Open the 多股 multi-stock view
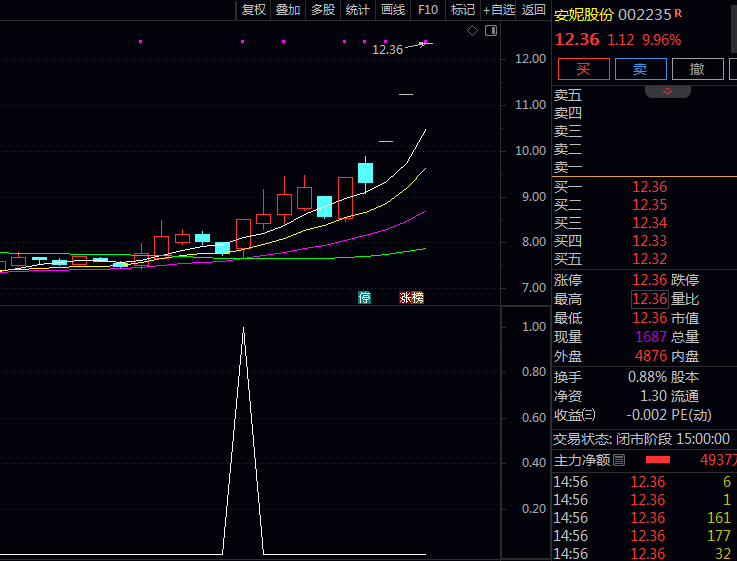 pos(323,10)
